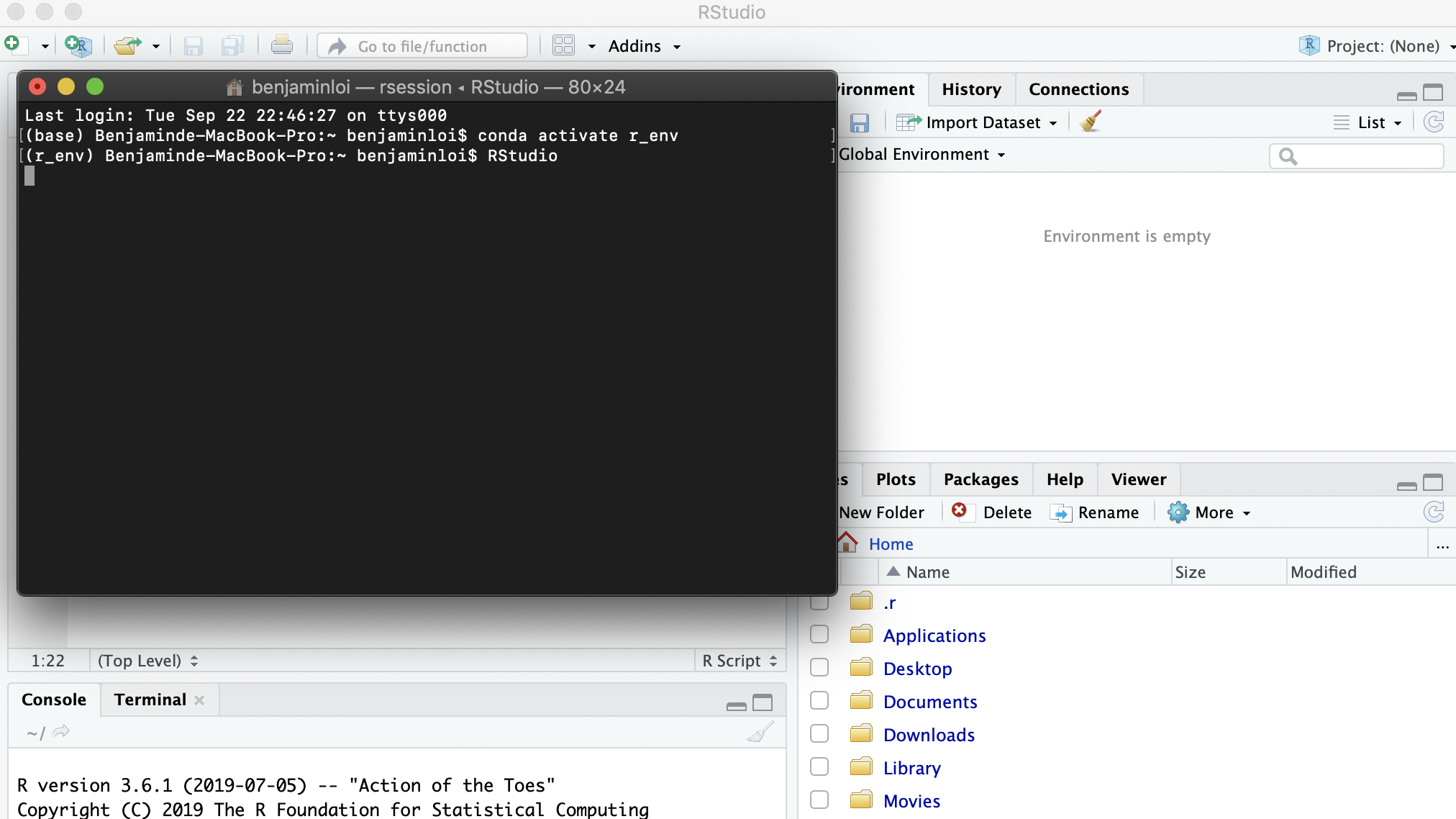Open the Movies folder link
The image size is (1456, 819).
point(911,801)
